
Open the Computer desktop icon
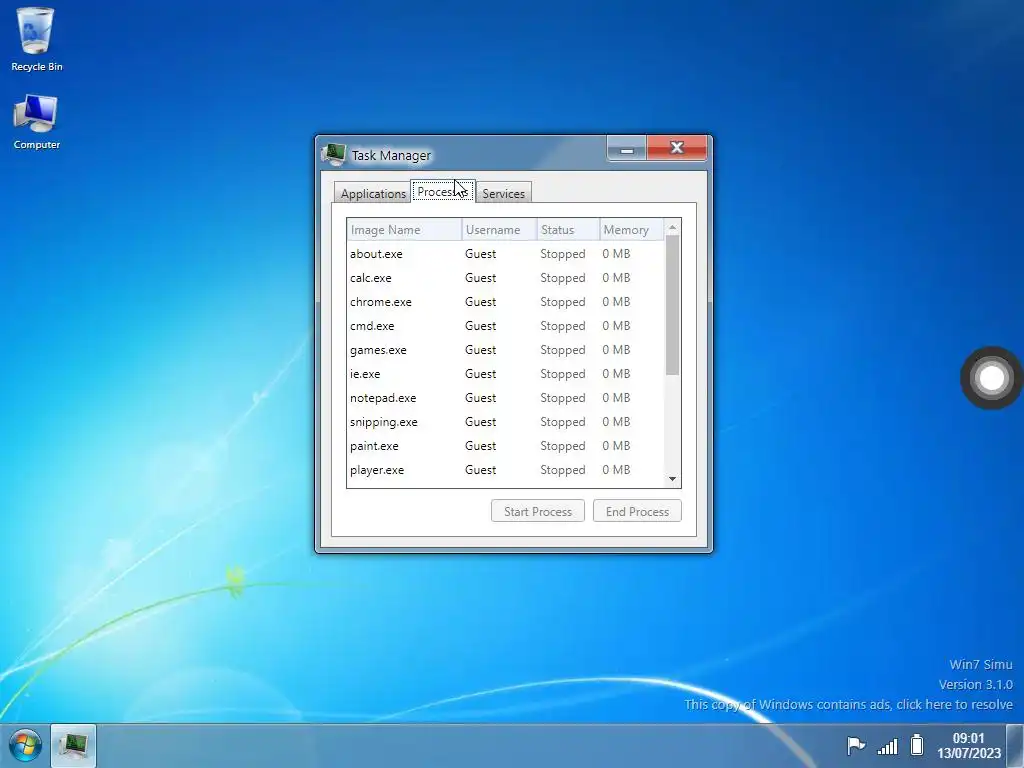click(x=37, y=122)
